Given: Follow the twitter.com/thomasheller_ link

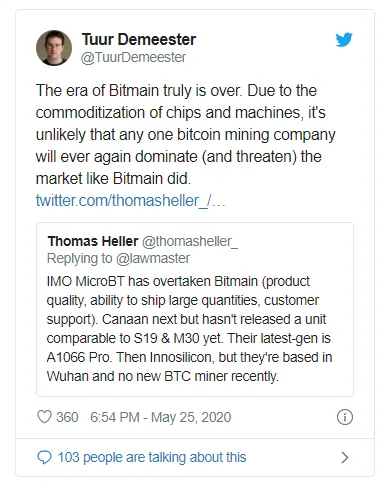Looking at the screenshot, I should [x=131, y=201].
